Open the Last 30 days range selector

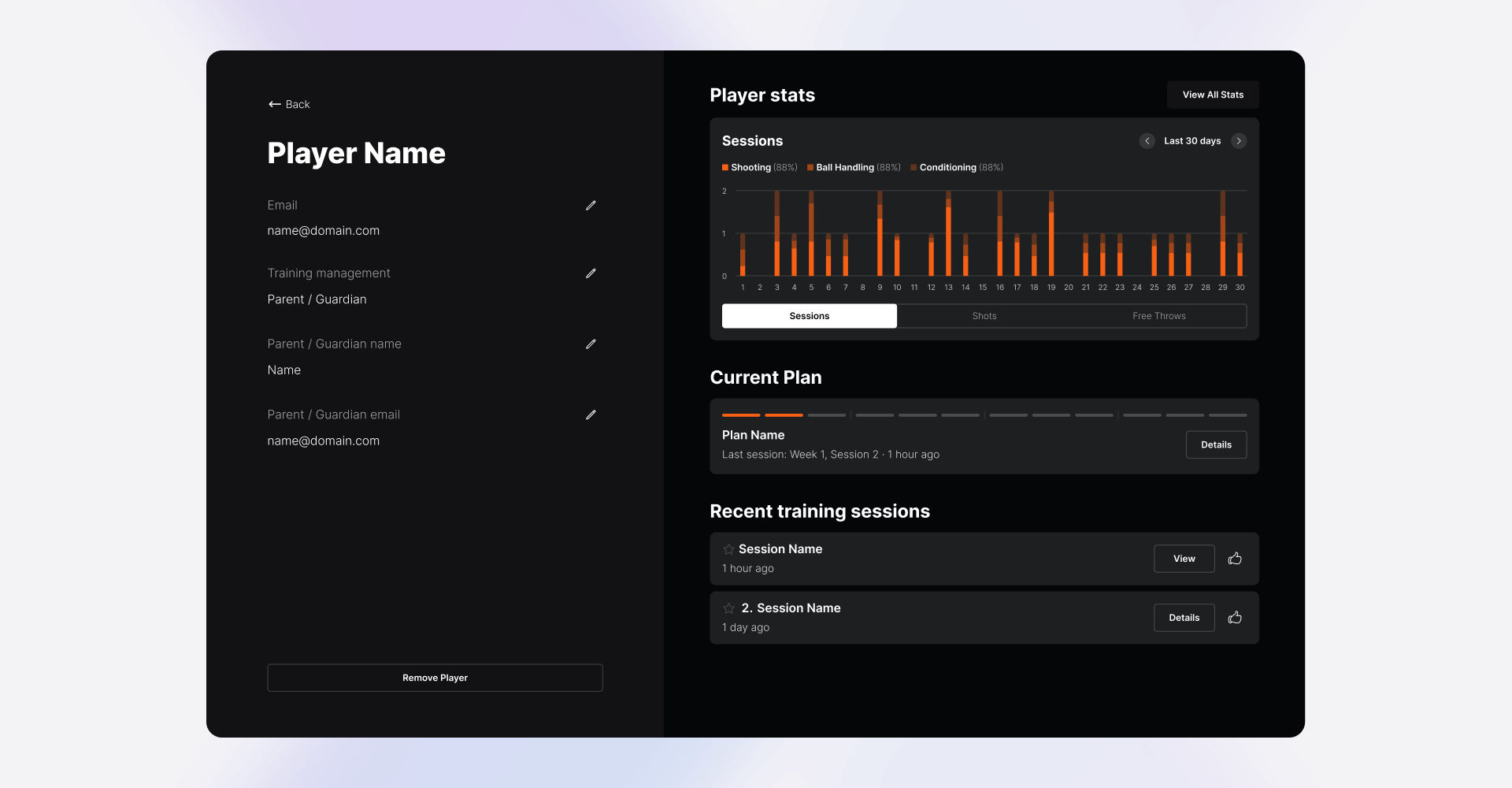[x=1192, y=141]
